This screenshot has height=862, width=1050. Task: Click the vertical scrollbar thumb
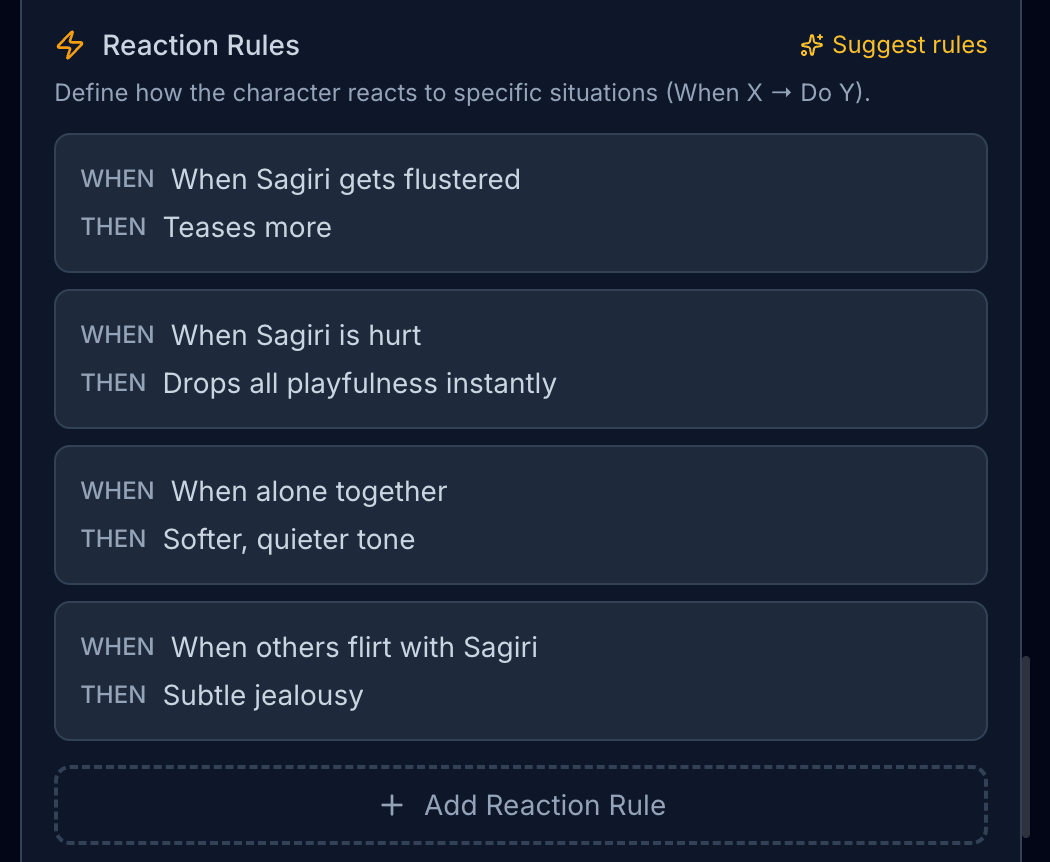pos(1025,746)
